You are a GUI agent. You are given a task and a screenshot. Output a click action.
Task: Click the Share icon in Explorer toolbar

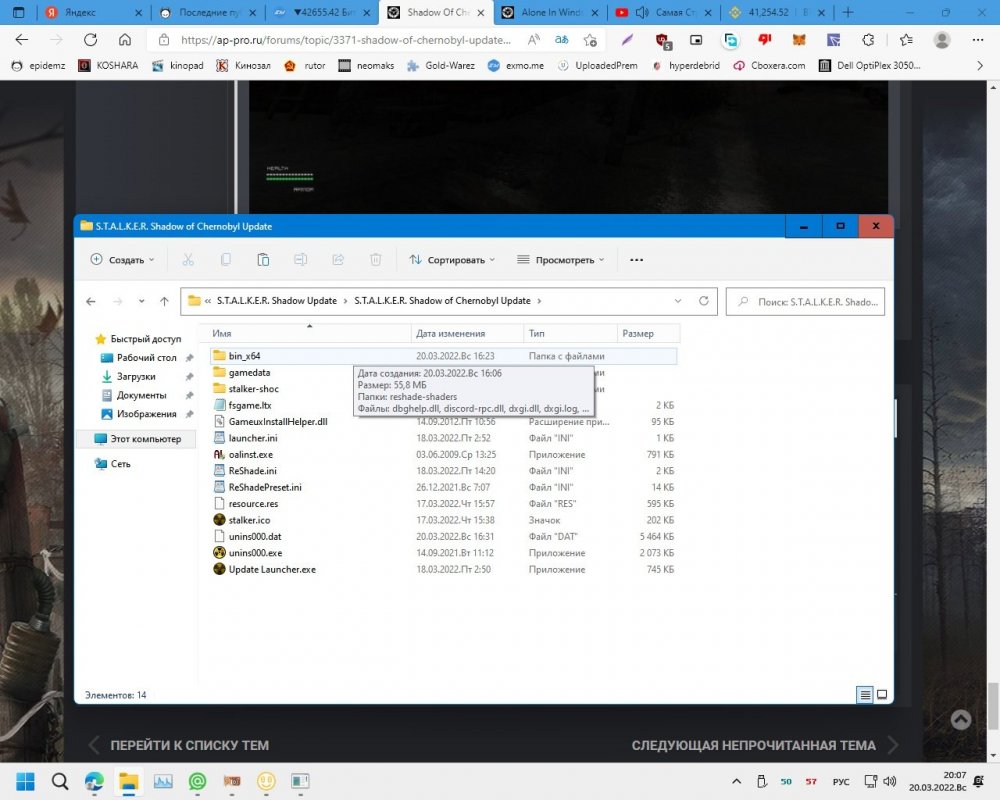[338, 260]
